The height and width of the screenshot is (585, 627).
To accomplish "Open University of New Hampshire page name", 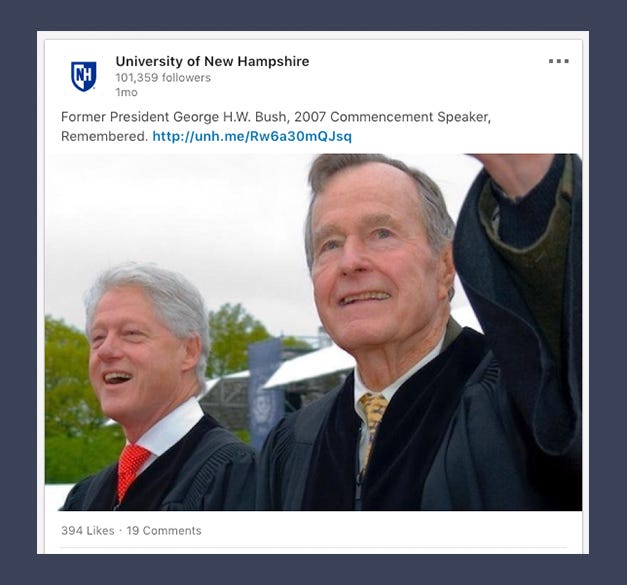I will coord(212,61).
